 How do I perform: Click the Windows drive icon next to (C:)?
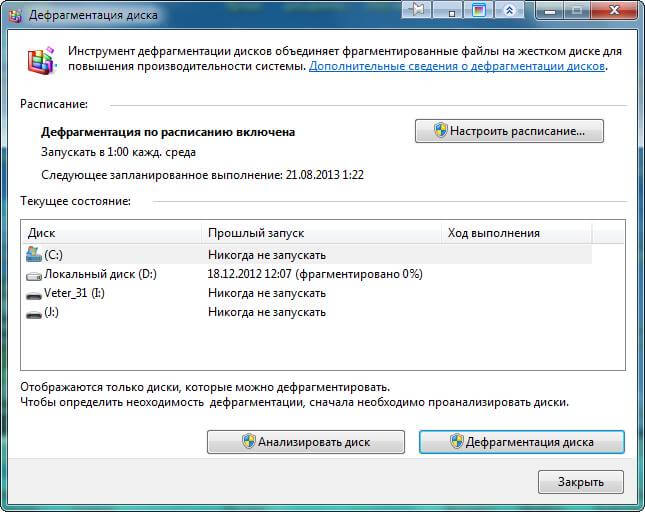pos(34,255)
